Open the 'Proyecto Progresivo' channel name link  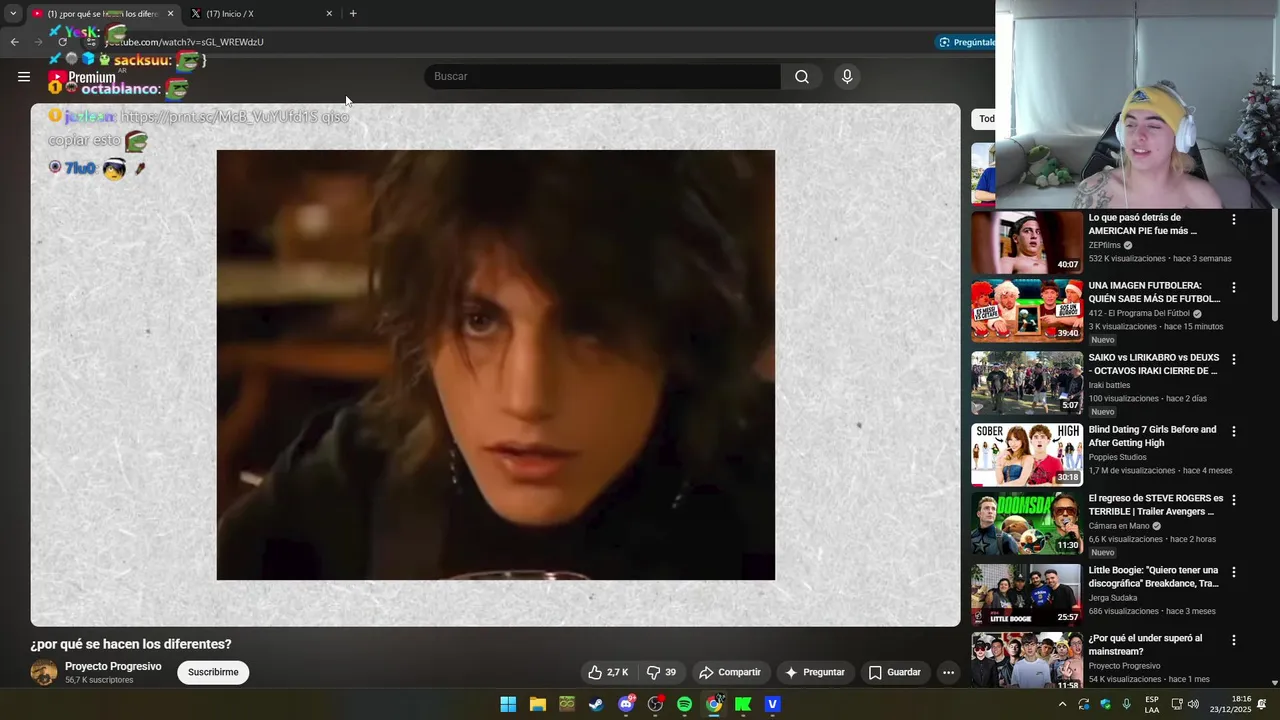[113, 666]
